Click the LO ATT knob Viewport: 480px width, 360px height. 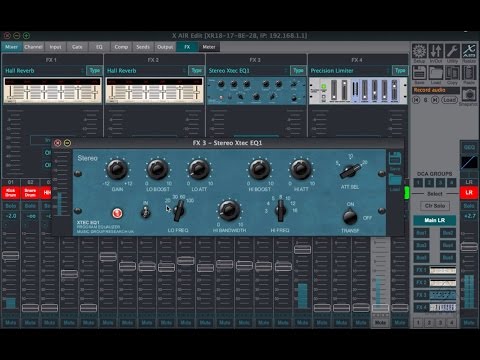click(x=199, y=169)
